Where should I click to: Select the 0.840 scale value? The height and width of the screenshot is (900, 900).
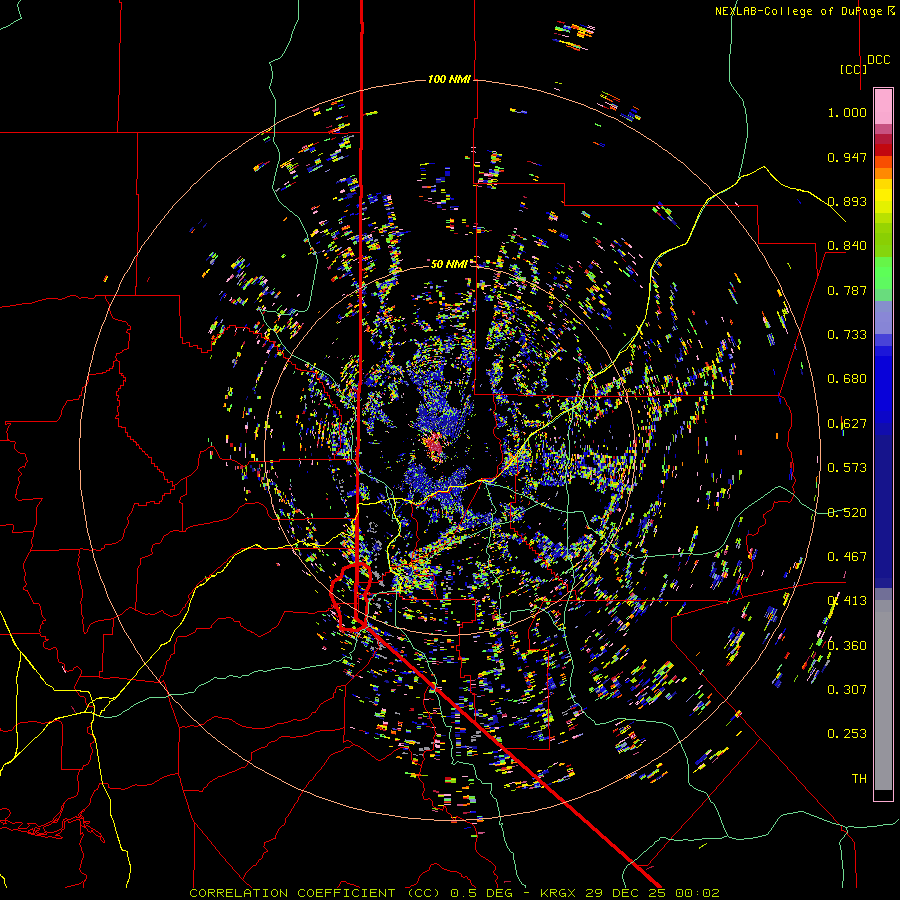tap(847, 246)
